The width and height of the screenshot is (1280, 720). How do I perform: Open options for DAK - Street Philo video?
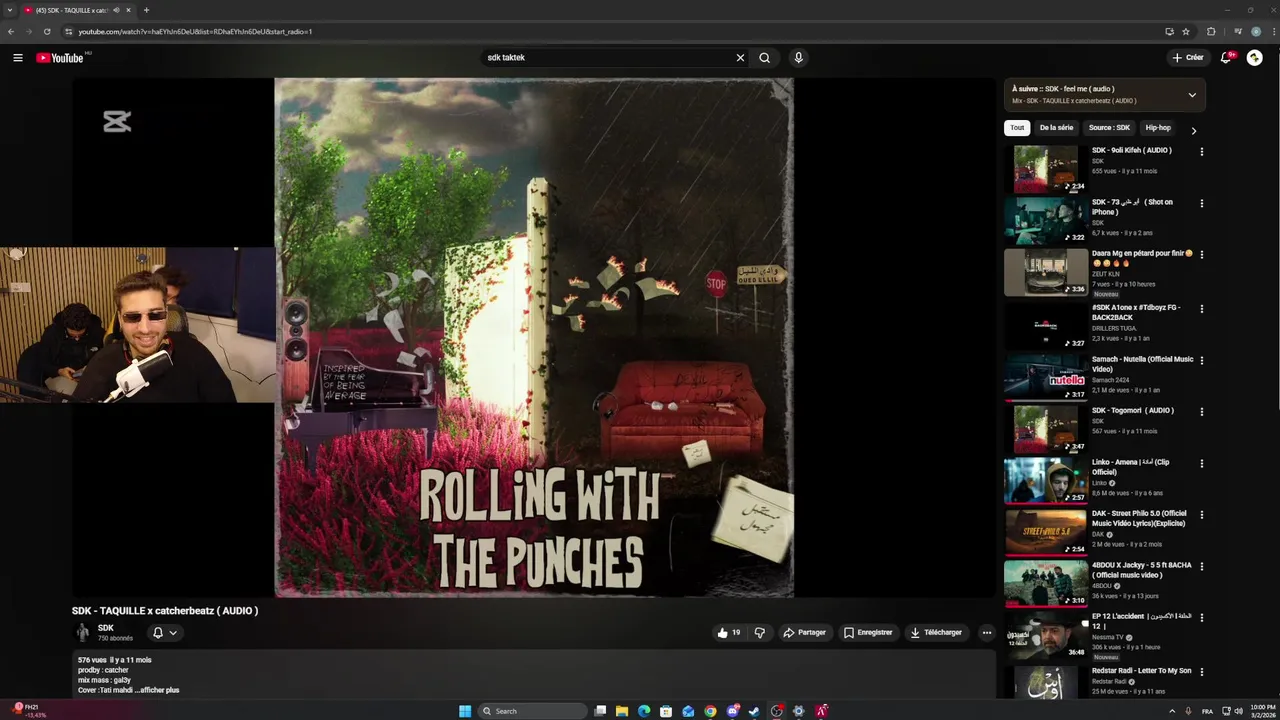[x=1202, y=516]
